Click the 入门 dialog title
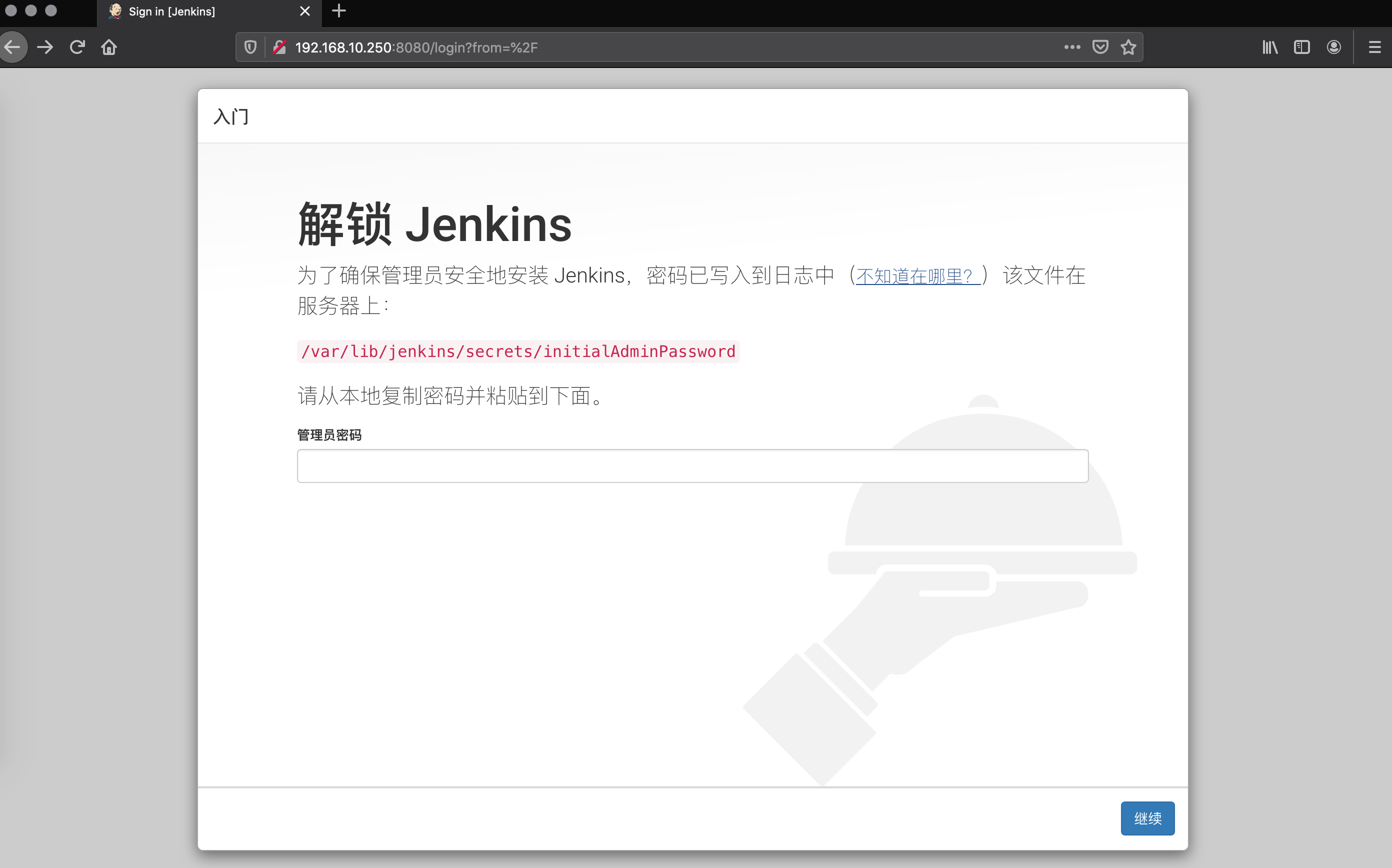 coord(231,116)
